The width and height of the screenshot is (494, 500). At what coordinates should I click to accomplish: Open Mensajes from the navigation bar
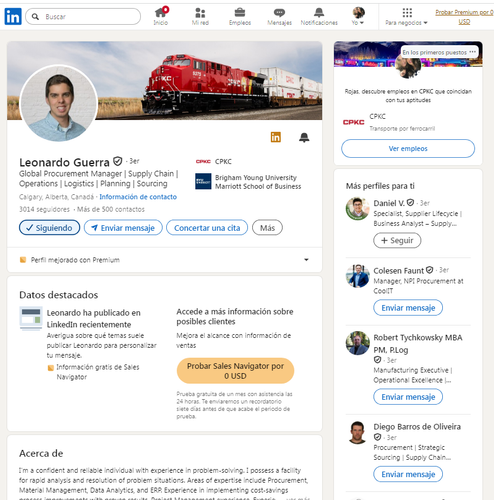point(279,16)
